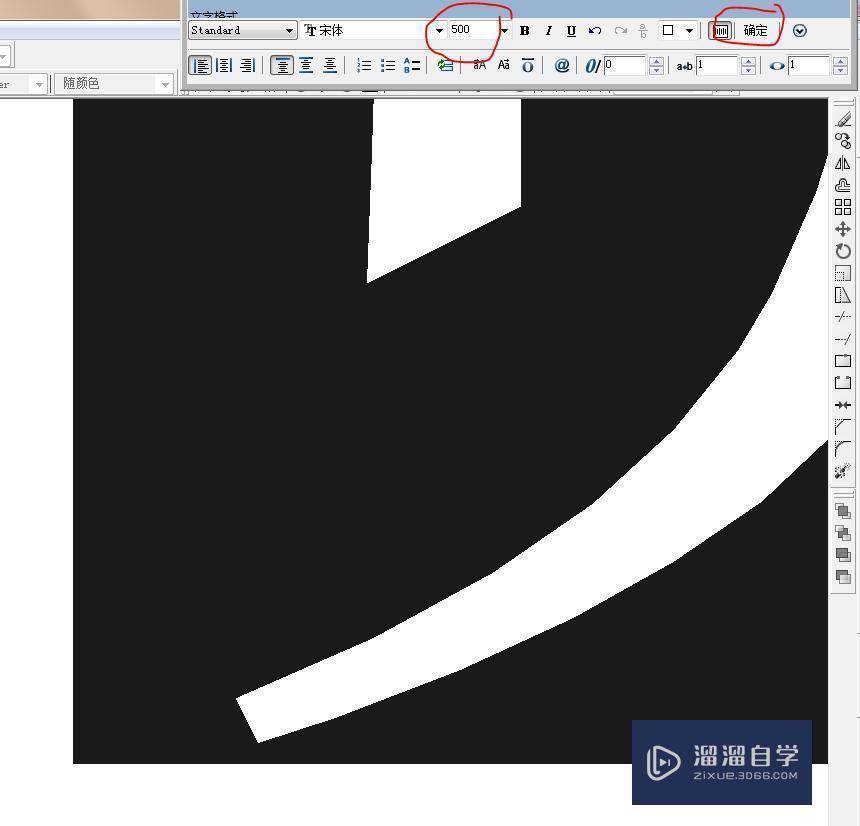Expand the 宋体 font dropdown
The image size is (860, 826).
tap(439, 30)
